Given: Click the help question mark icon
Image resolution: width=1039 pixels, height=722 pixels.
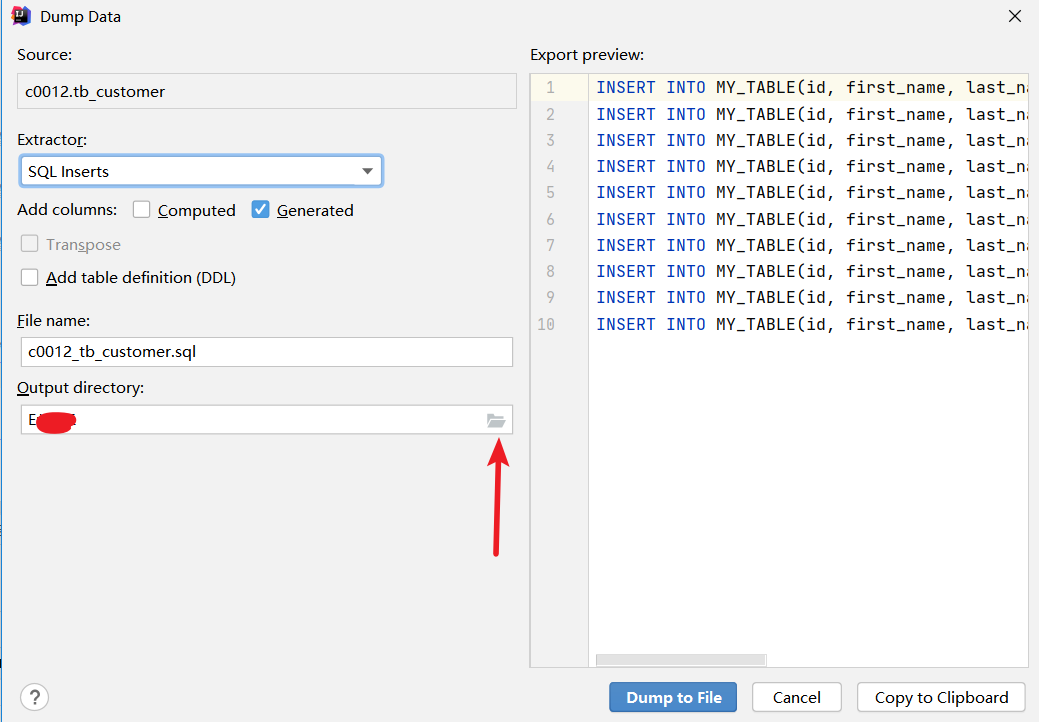Looking at the screenshot, I should [34, 697].
